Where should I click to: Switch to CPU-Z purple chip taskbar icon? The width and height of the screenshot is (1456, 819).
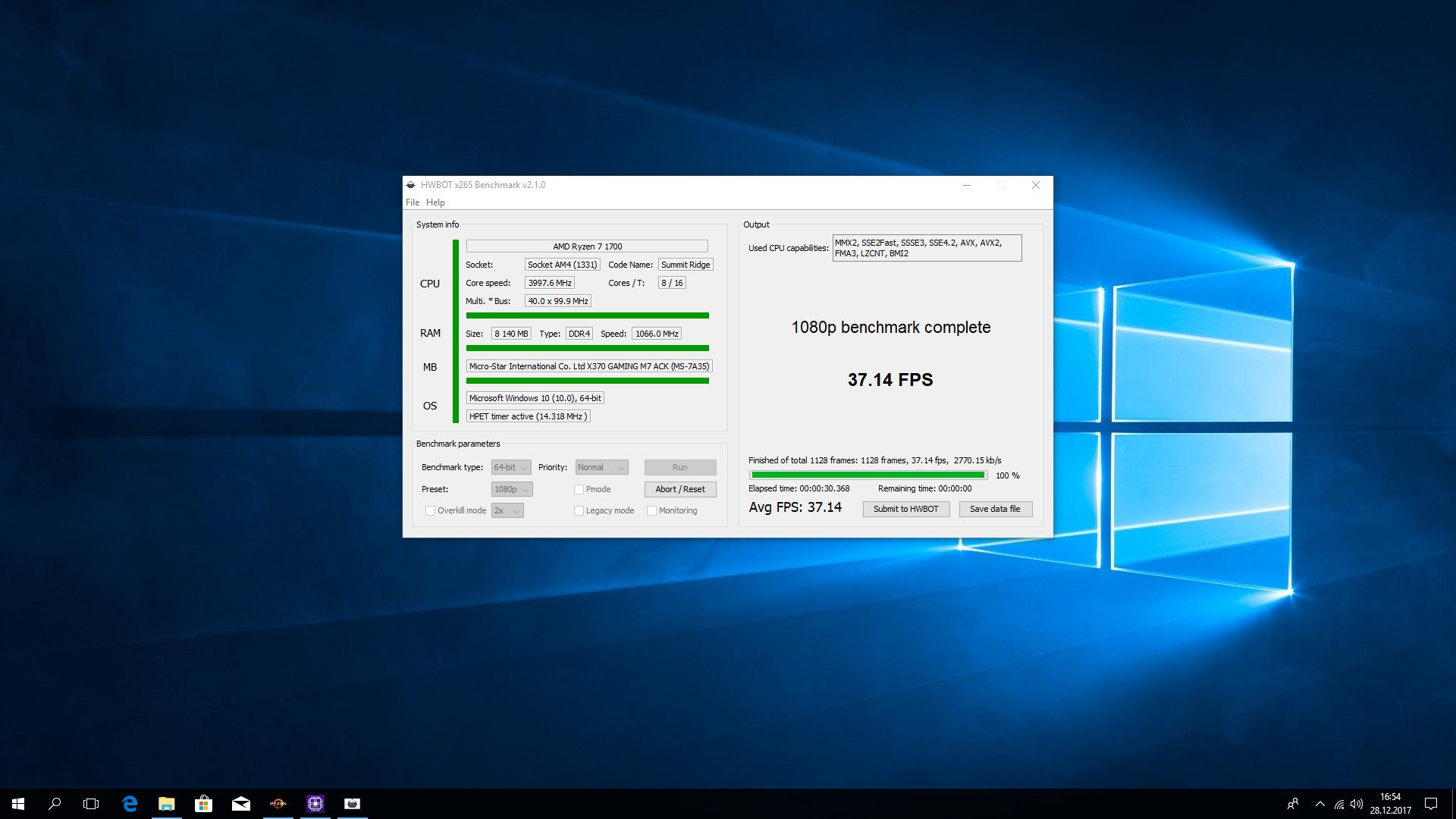pos(315,804)
